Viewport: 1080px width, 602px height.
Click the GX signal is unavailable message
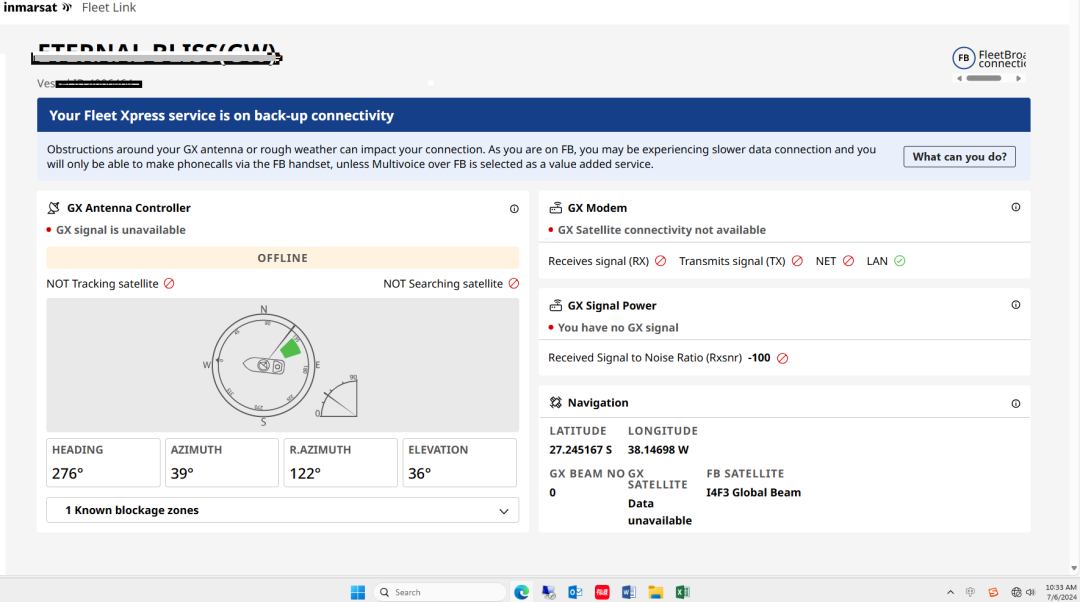(121, 230)
